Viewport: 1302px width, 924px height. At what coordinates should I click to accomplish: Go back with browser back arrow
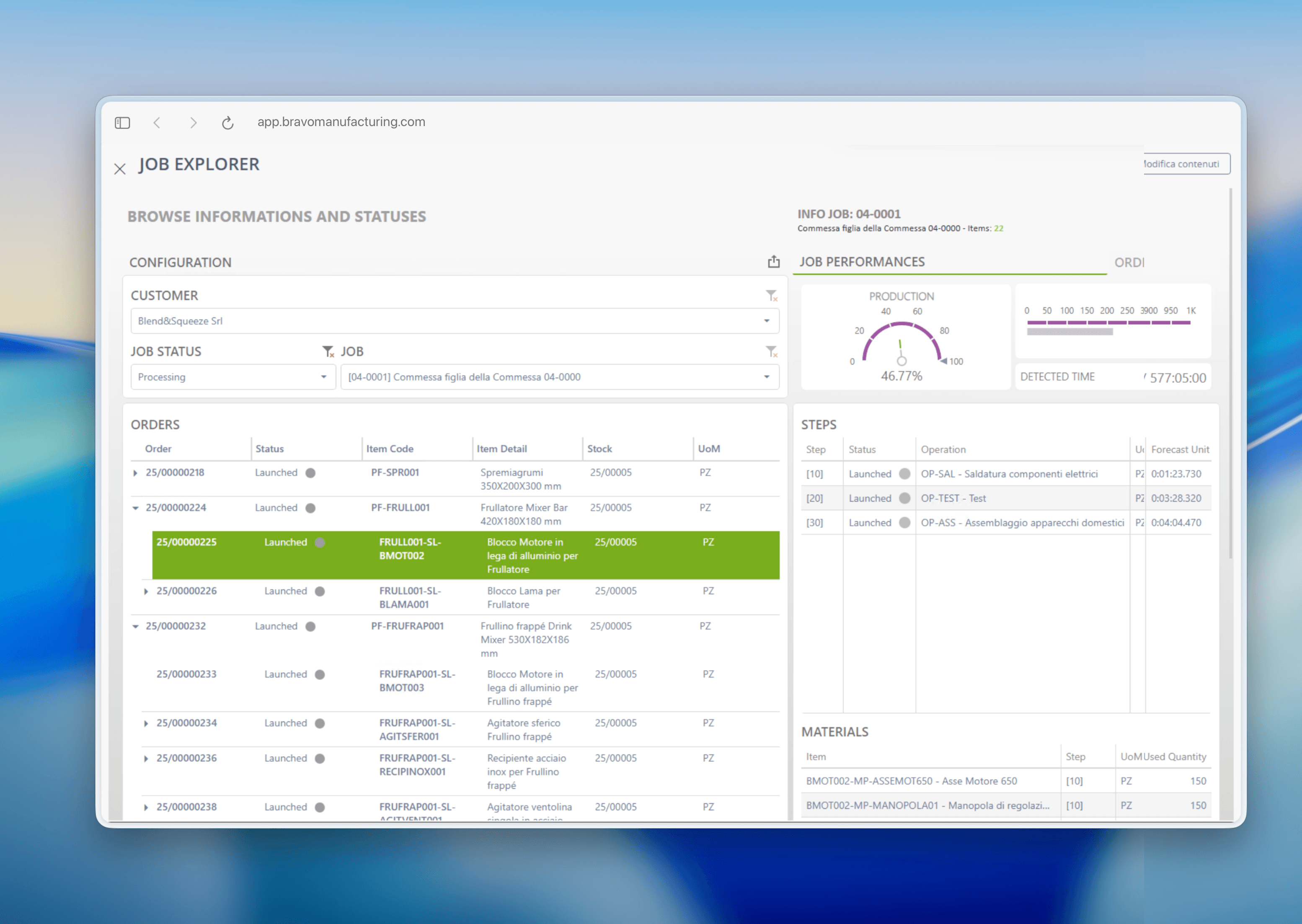157,122
